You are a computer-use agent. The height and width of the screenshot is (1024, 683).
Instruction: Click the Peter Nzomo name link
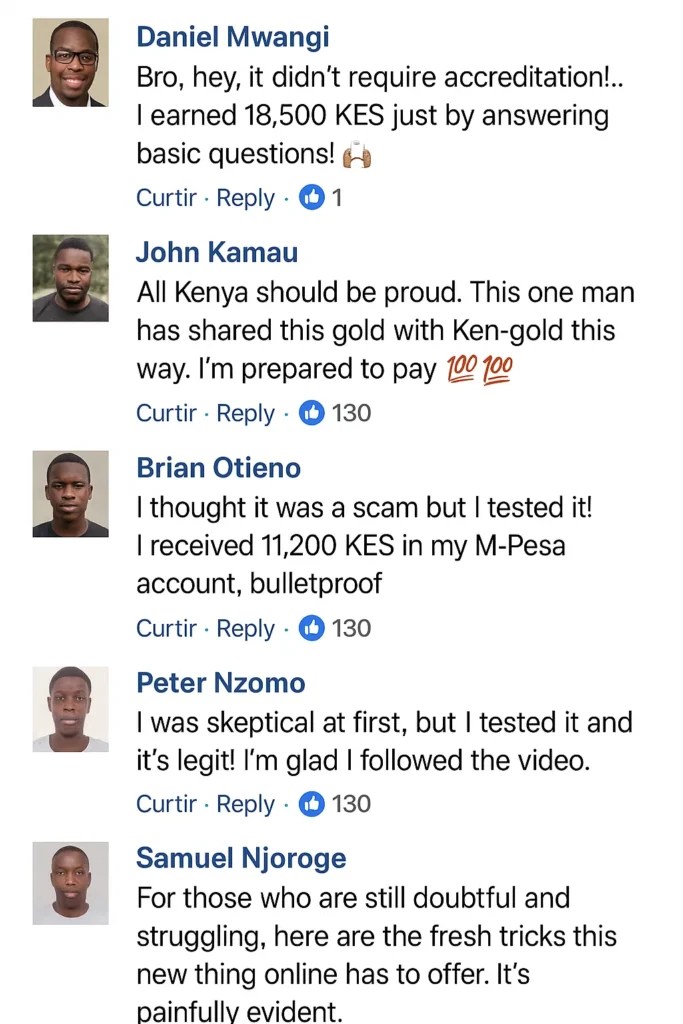[221, 683]
